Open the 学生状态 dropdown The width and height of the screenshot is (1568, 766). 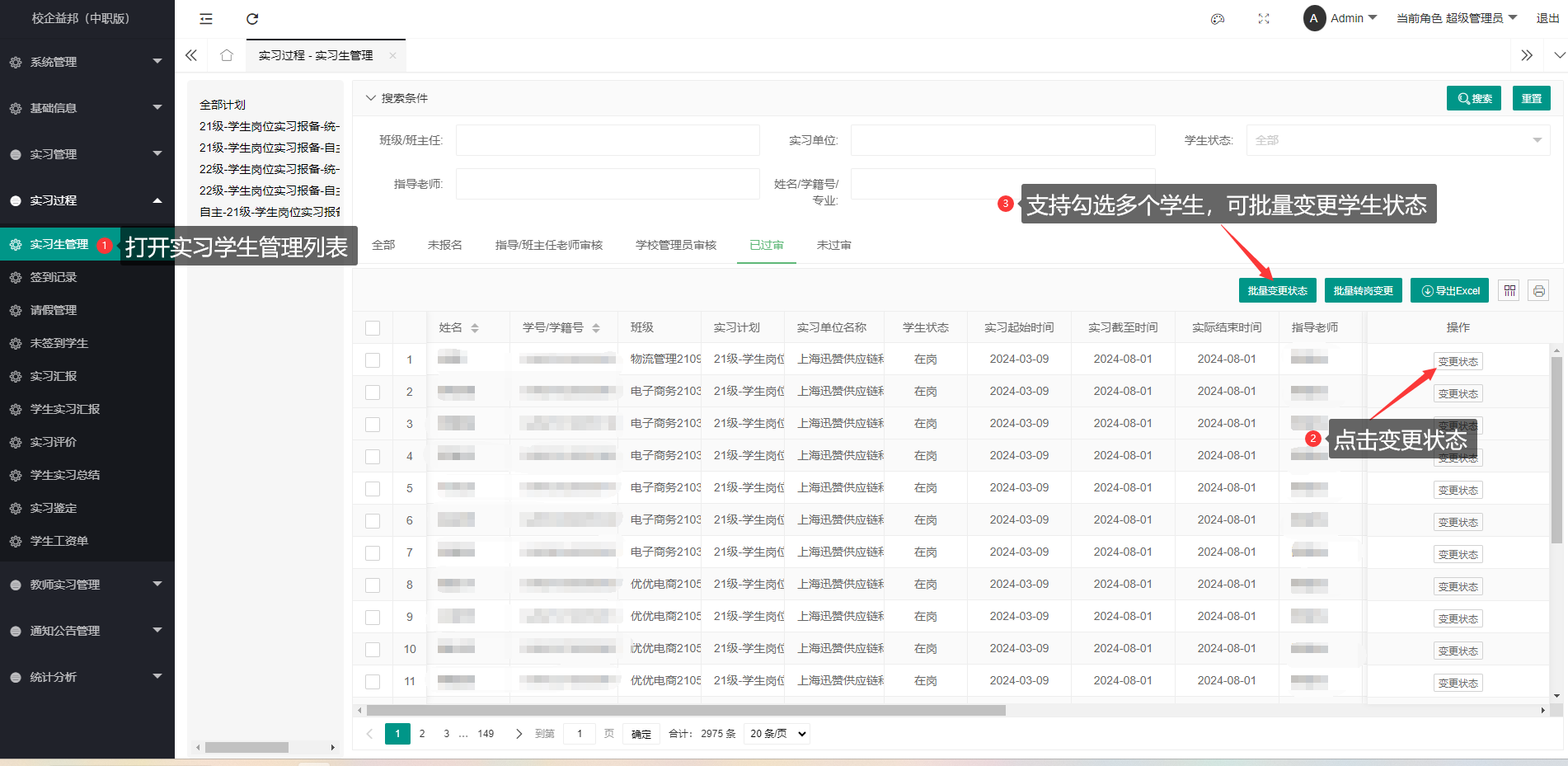pos(1397,140)
